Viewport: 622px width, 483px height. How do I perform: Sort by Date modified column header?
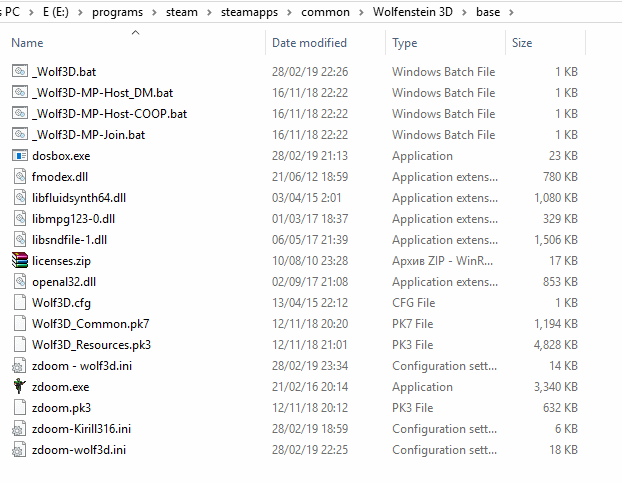pyautogui.click(x=309, y=43)
